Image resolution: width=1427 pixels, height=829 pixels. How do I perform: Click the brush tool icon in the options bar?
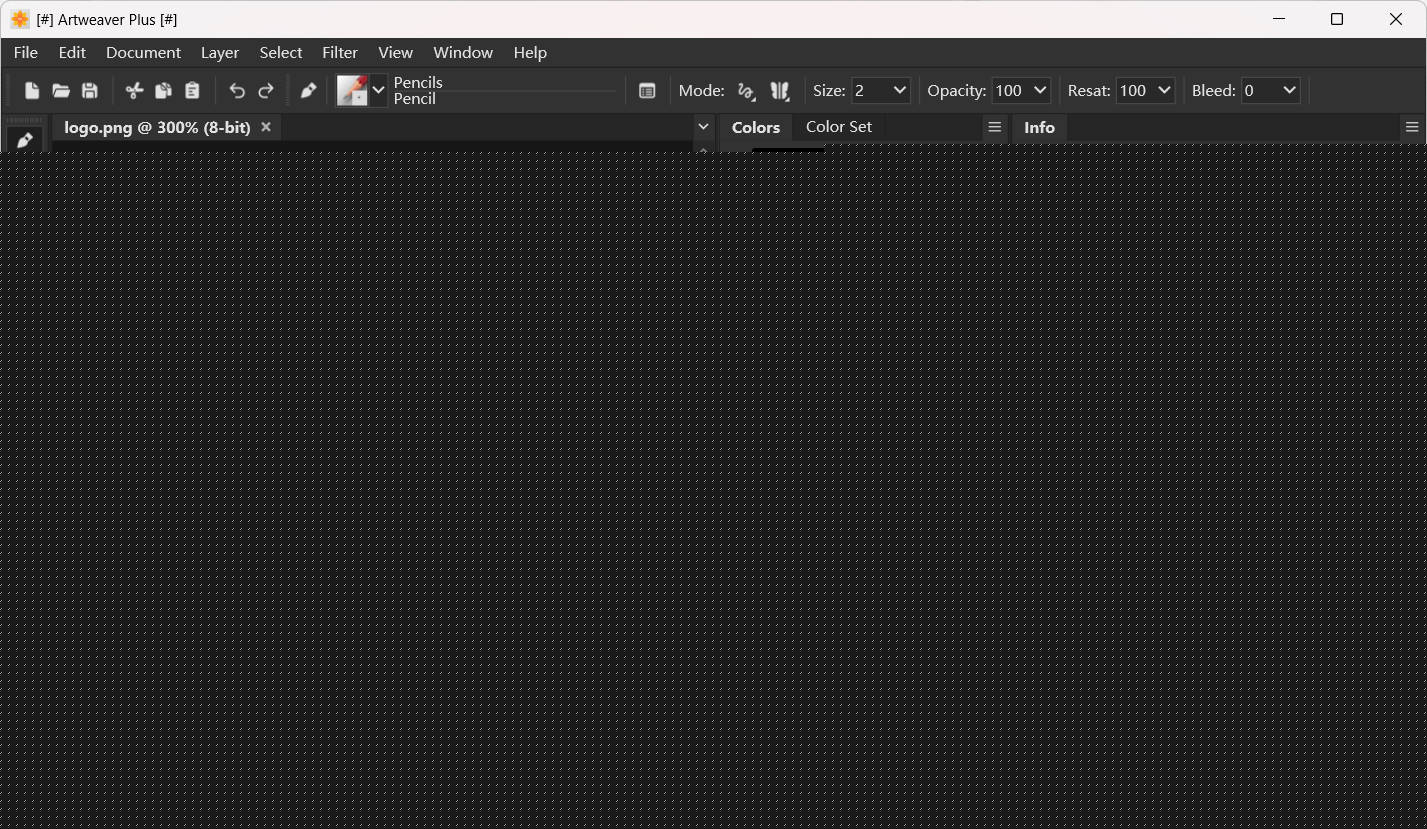pos(309,91)
